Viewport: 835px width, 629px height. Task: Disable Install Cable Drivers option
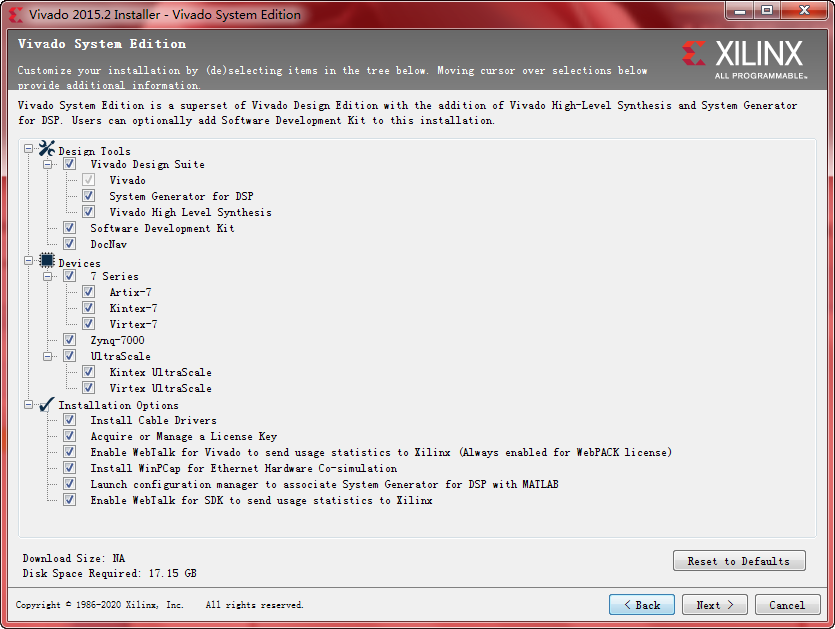[69, 420]
